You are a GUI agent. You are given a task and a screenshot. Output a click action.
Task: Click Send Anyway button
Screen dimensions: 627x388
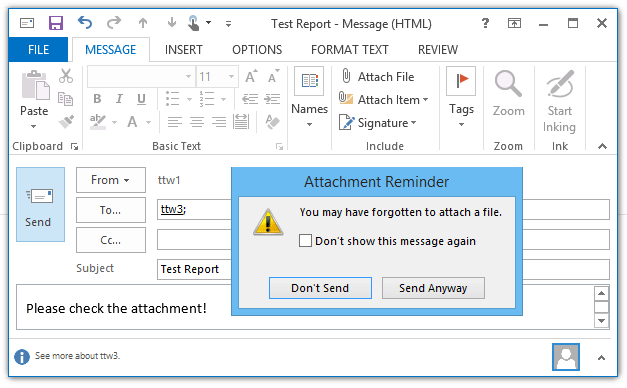tap(433, 288)
